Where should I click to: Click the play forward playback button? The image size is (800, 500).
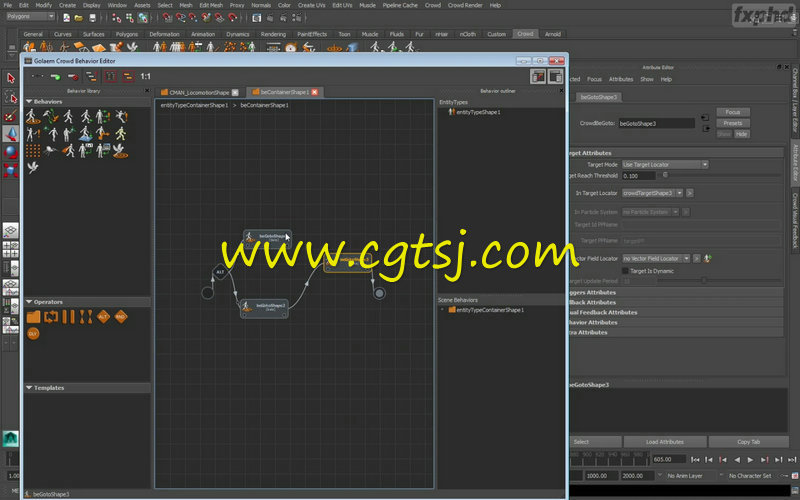click(750, 460)
